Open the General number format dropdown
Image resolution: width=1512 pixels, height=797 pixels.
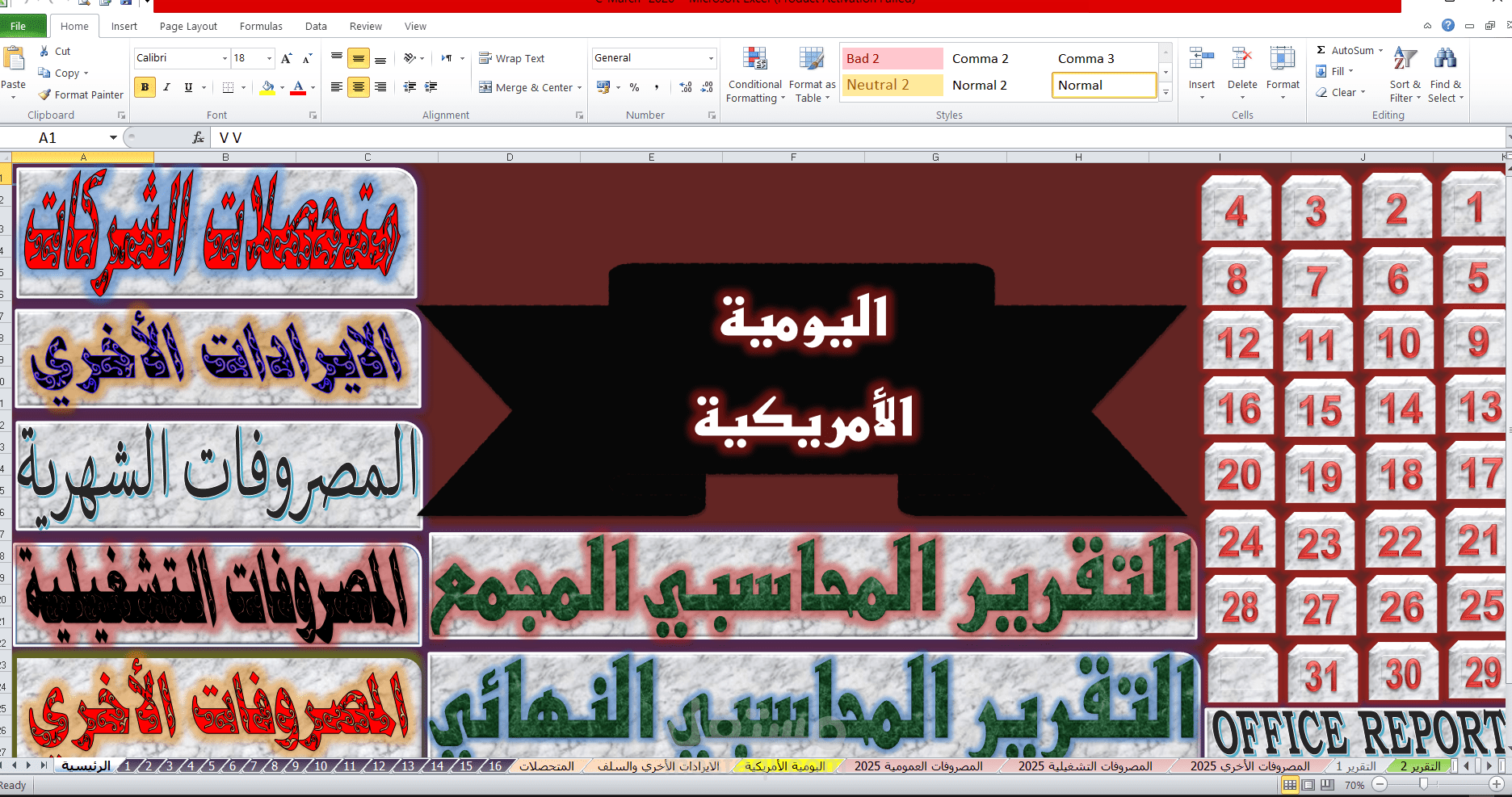tap(711, 58)
